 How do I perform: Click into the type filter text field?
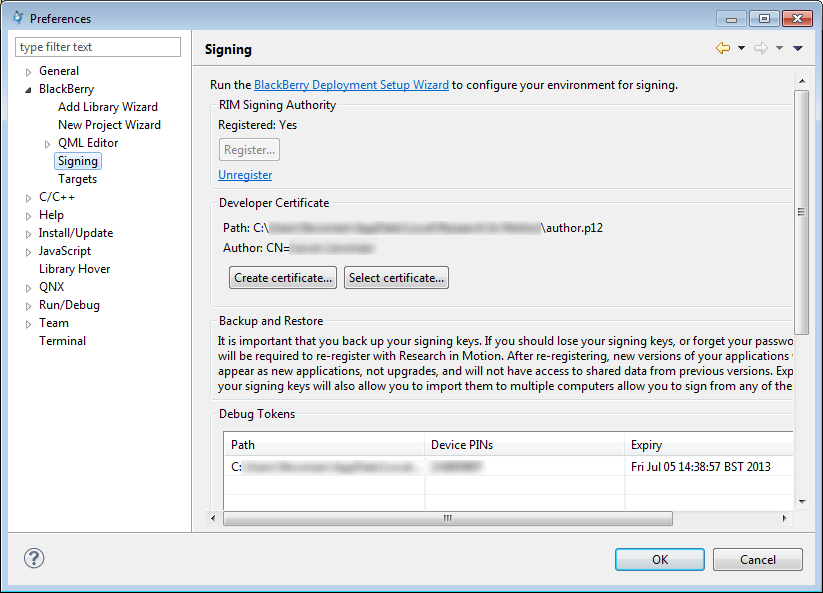click(x=98, y=47)
